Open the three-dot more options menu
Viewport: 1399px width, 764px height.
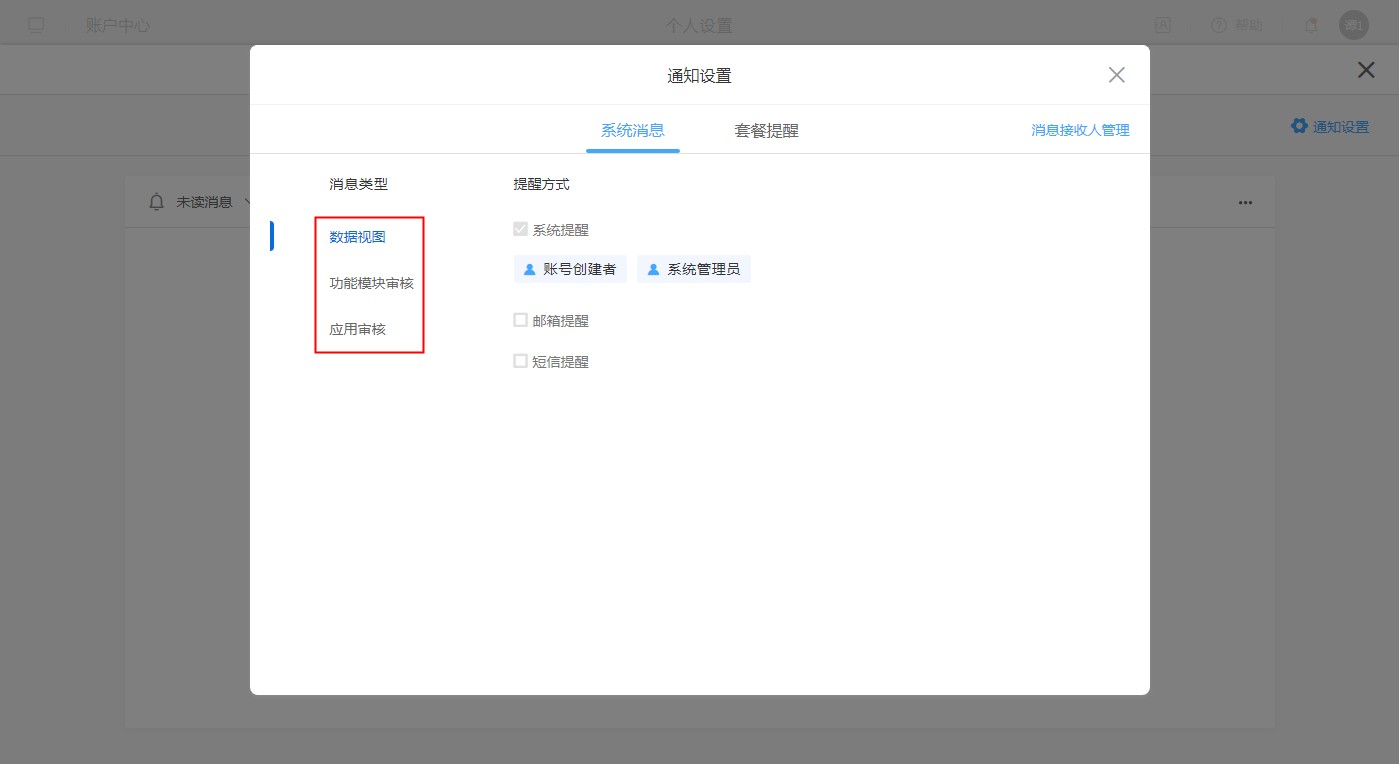(x=1245, y=202)
